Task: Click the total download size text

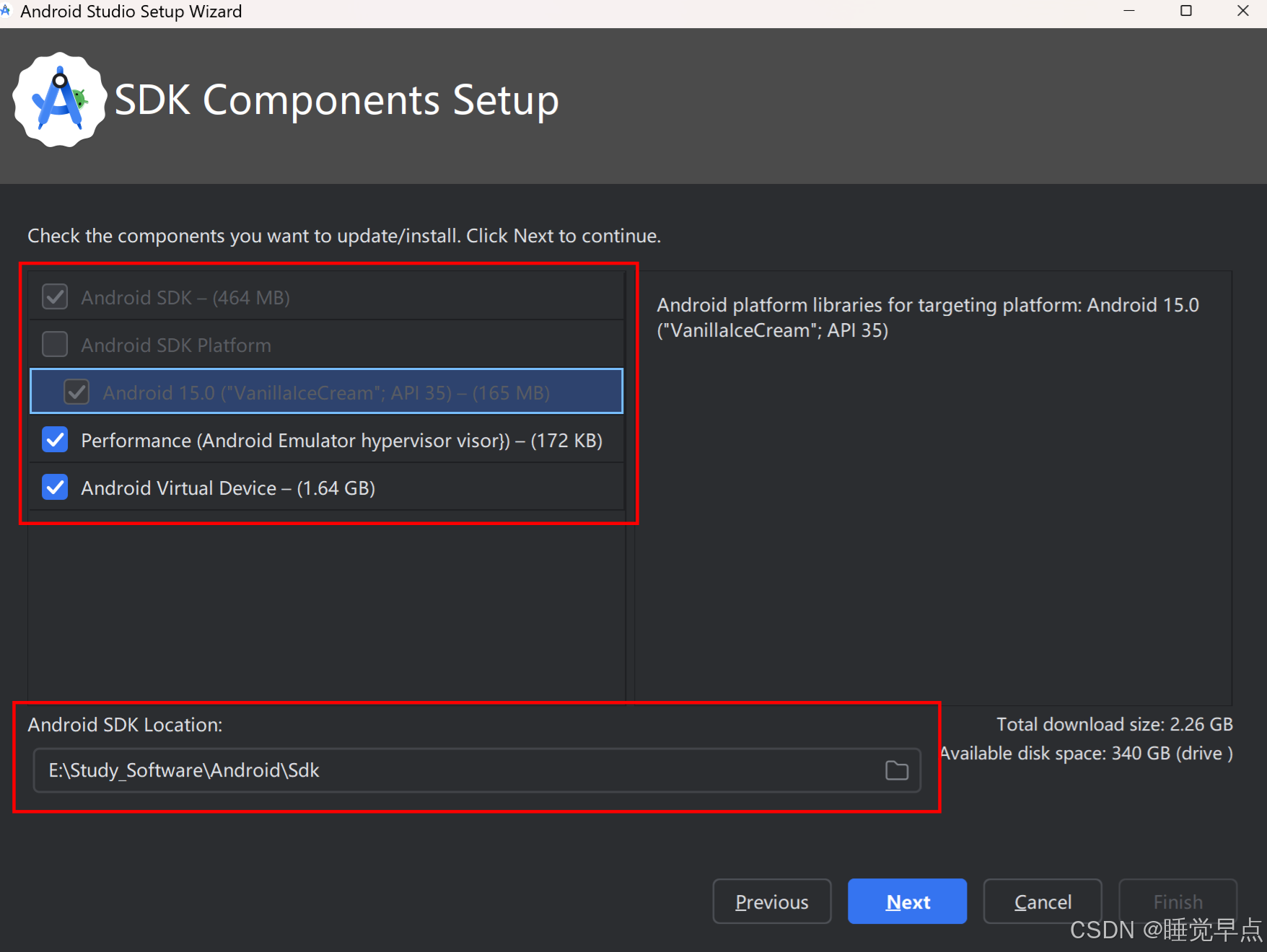Action: [1114, 724]
